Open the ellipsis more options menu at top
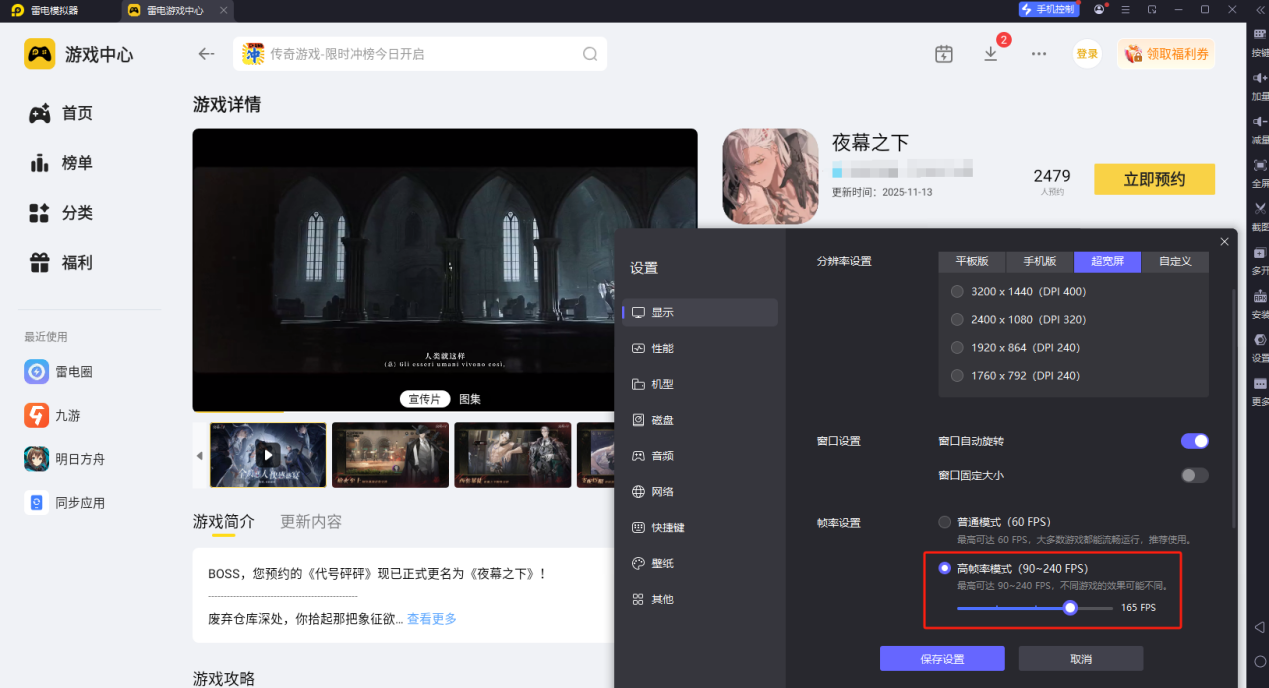 [1039, 54]
